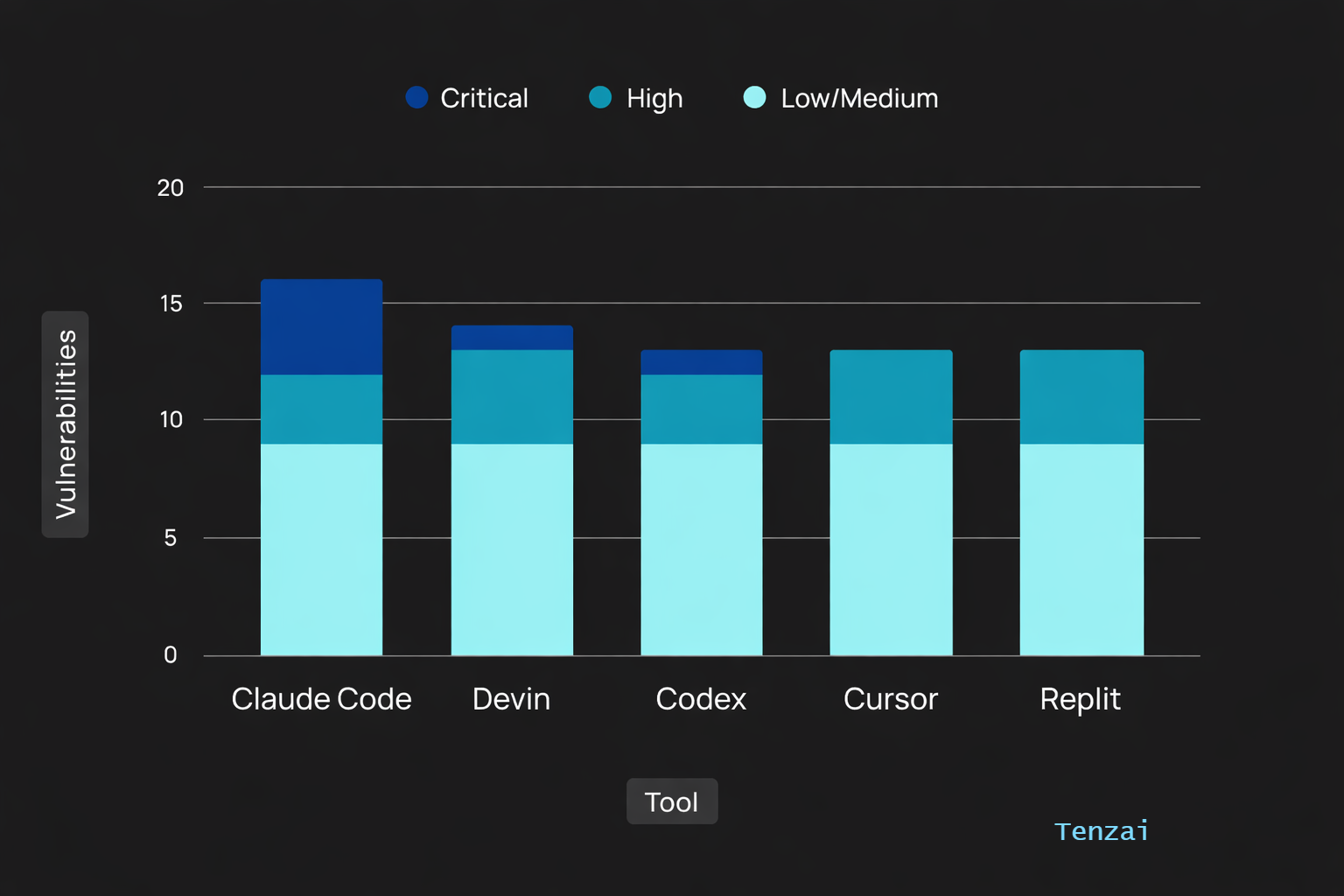This screenshot has width=1344, height=896.
Task: Click the High segment of the Devin bar
Action: click(x=512, y=397)
